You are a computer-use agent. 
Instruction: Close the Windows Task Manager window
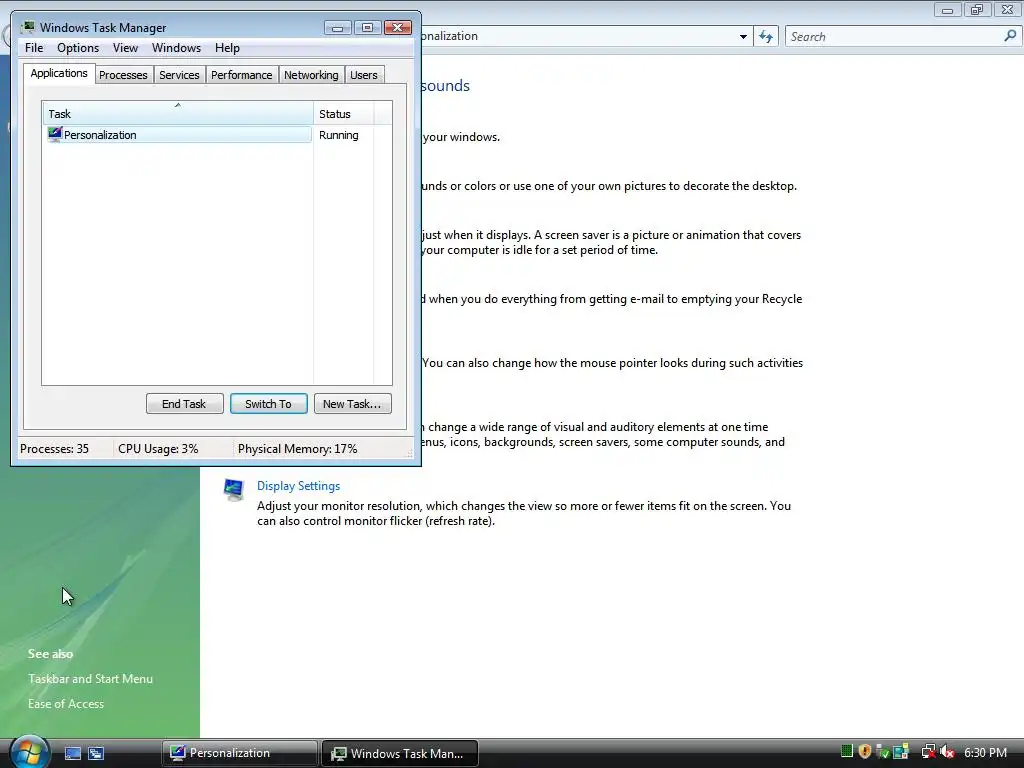(x=398, y=27)
